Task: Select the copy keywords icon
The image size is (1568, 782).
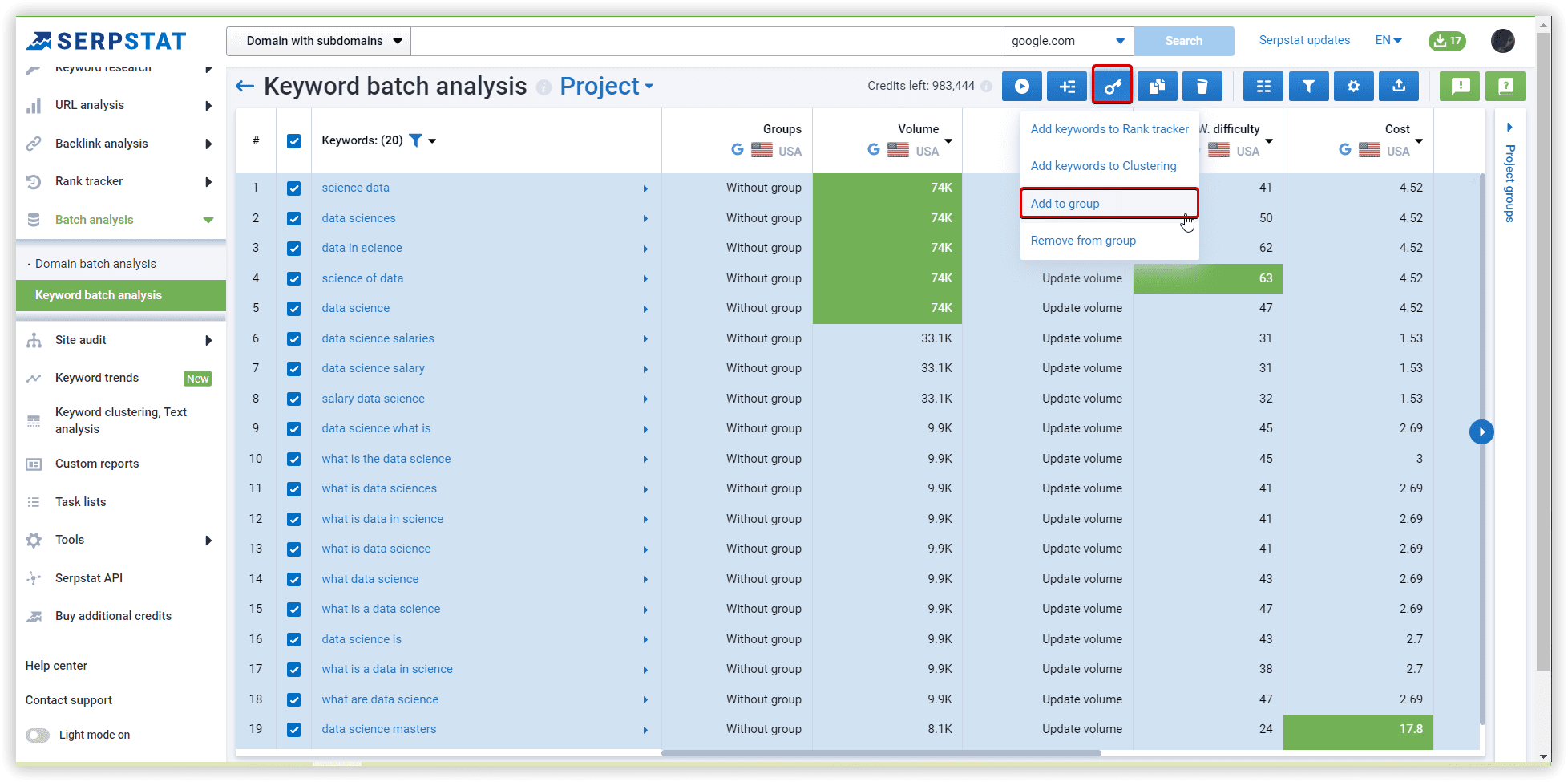Action: (x=1157, y=86)
